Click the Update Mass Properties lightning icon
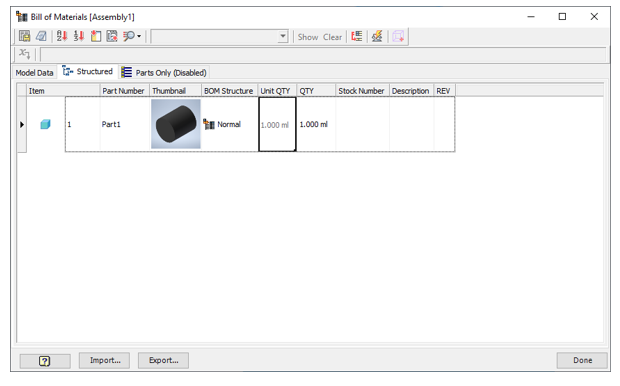Image resolution: width=620 pixels, height=386 pixels. (377, 36)
